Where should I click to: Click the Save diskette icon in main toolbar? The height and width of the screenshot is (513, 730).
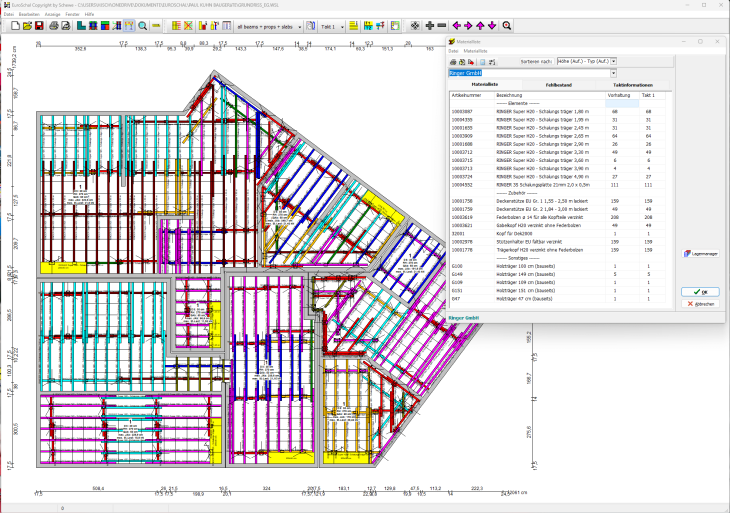[x=41, y=25]
